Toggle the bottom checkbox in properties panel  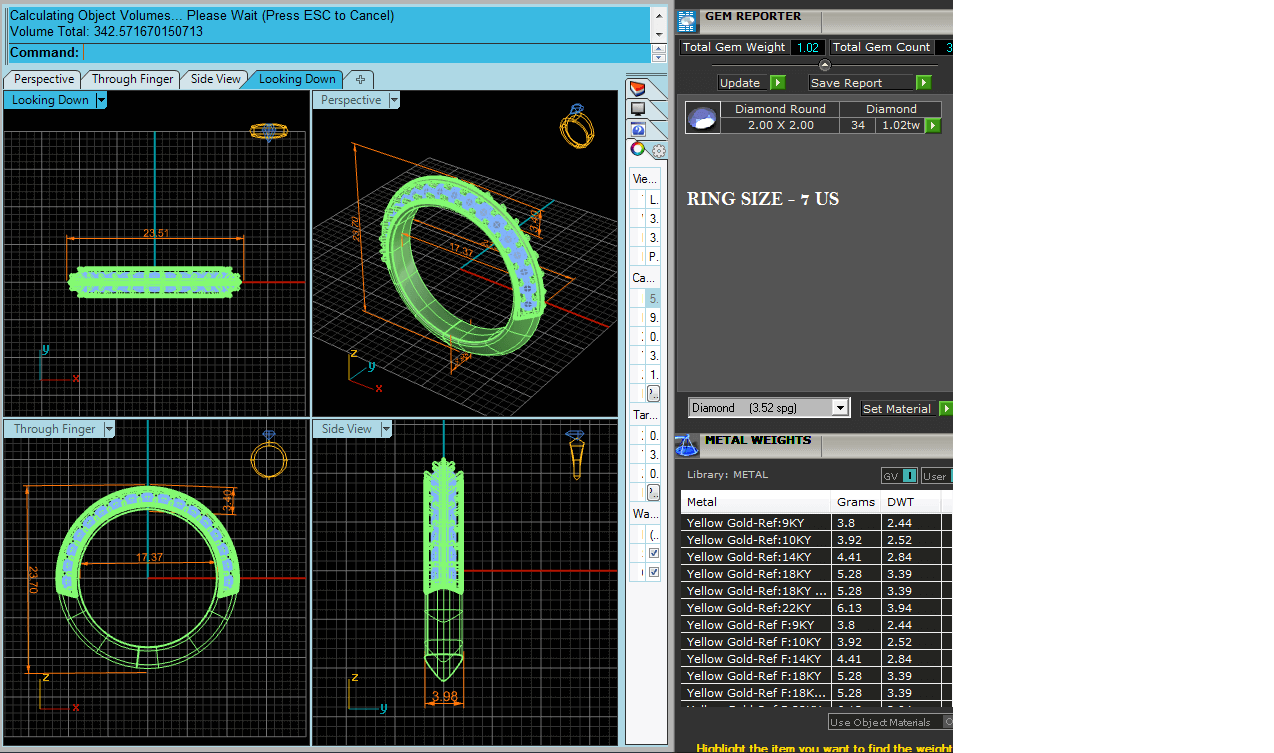click(x=654, y=572)
